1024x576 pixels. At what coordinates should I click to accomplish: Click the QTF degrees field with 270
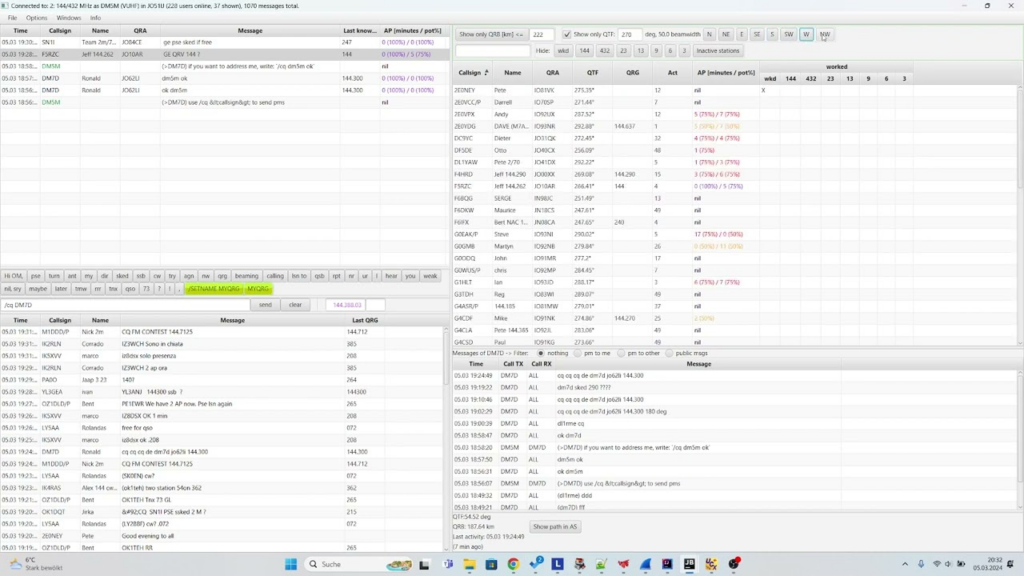[x=630, y=35]
